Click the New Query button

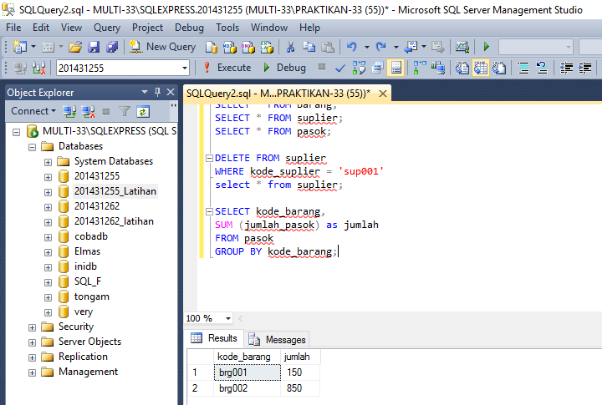tap(163, 47)
